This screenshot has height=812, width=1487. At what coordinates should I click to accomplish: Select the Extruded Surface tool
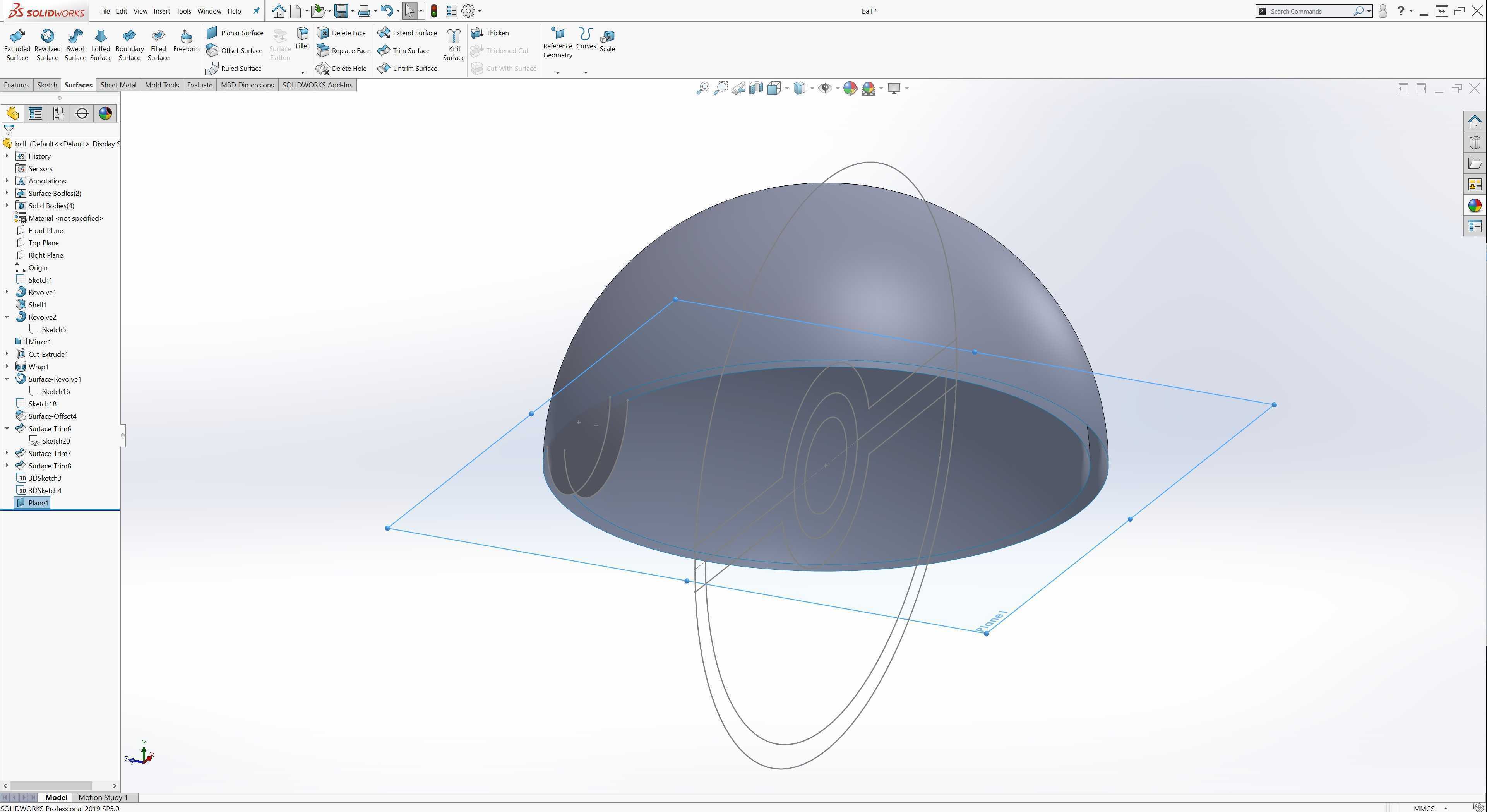pyautogui.click(x=17, y=45)
